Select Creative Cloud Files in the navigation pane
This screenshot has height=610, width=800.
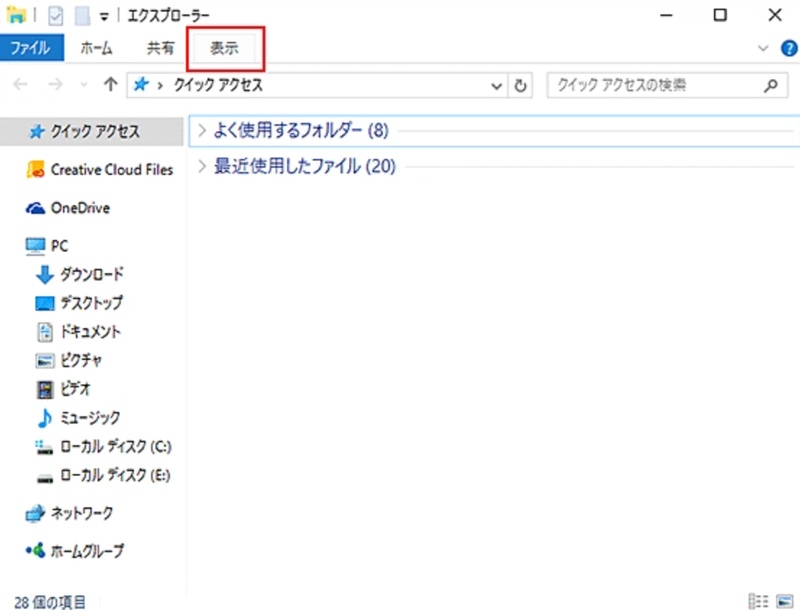(x=108, y=169)
